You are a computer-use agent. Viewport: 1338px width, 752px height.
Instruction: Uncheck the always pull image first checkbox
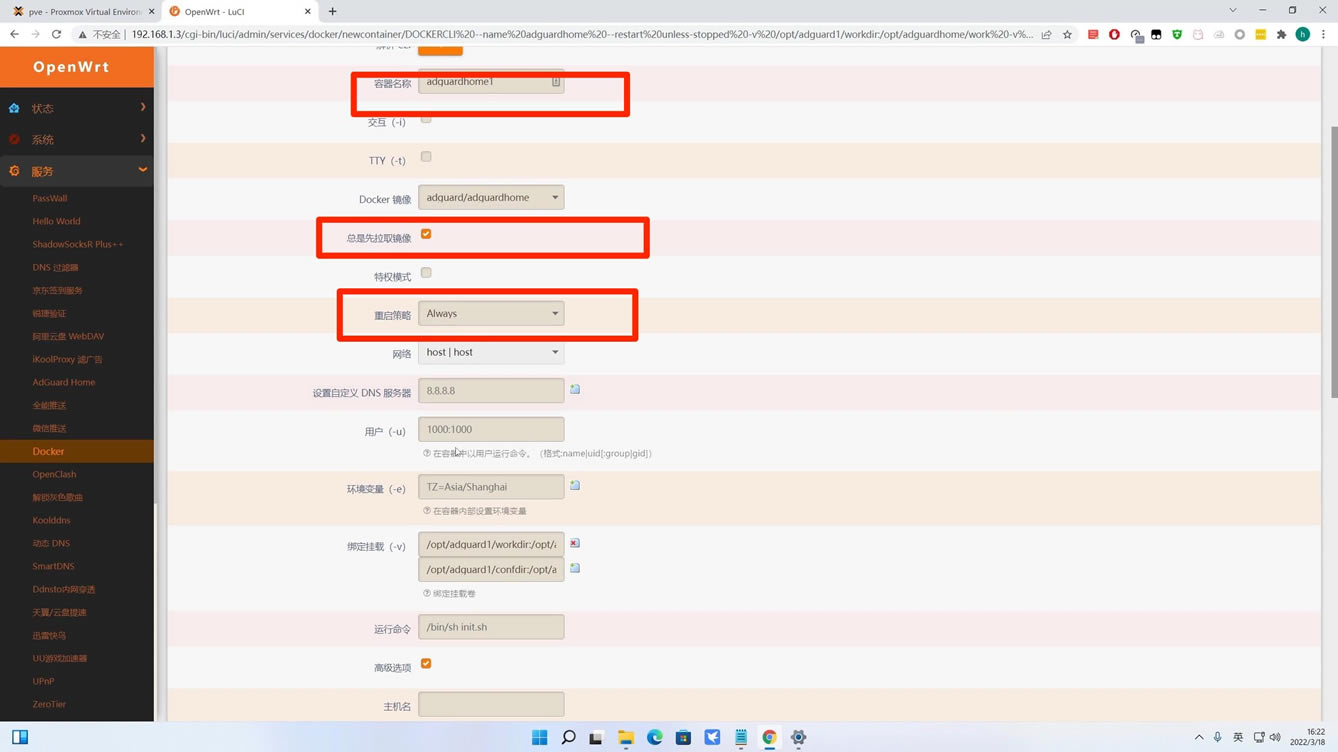click(x=426, y=234)
